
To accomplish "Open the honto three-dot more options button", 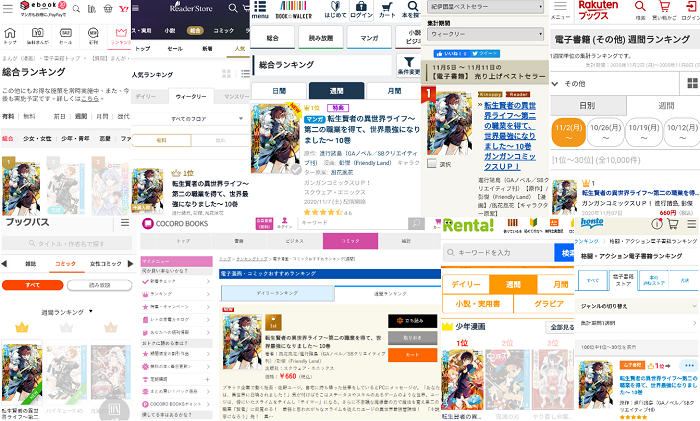I will 689,365.
